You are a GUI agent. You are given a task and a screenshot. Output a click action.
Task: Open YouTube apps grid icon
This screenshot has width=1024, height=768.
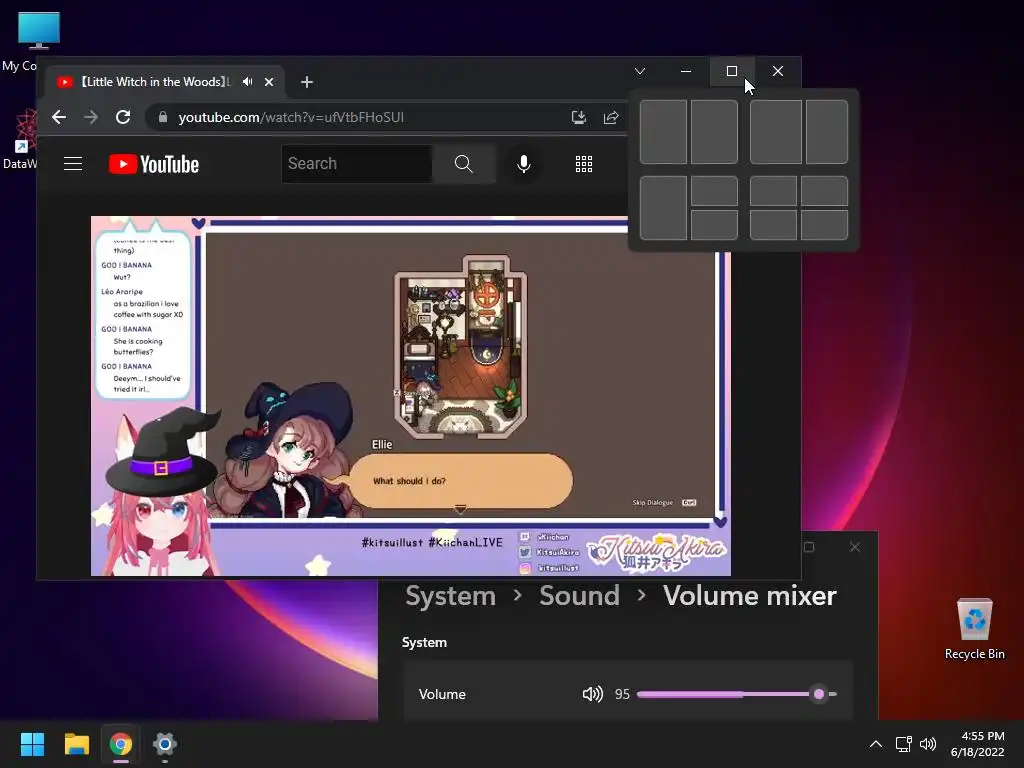click(584, 164)
